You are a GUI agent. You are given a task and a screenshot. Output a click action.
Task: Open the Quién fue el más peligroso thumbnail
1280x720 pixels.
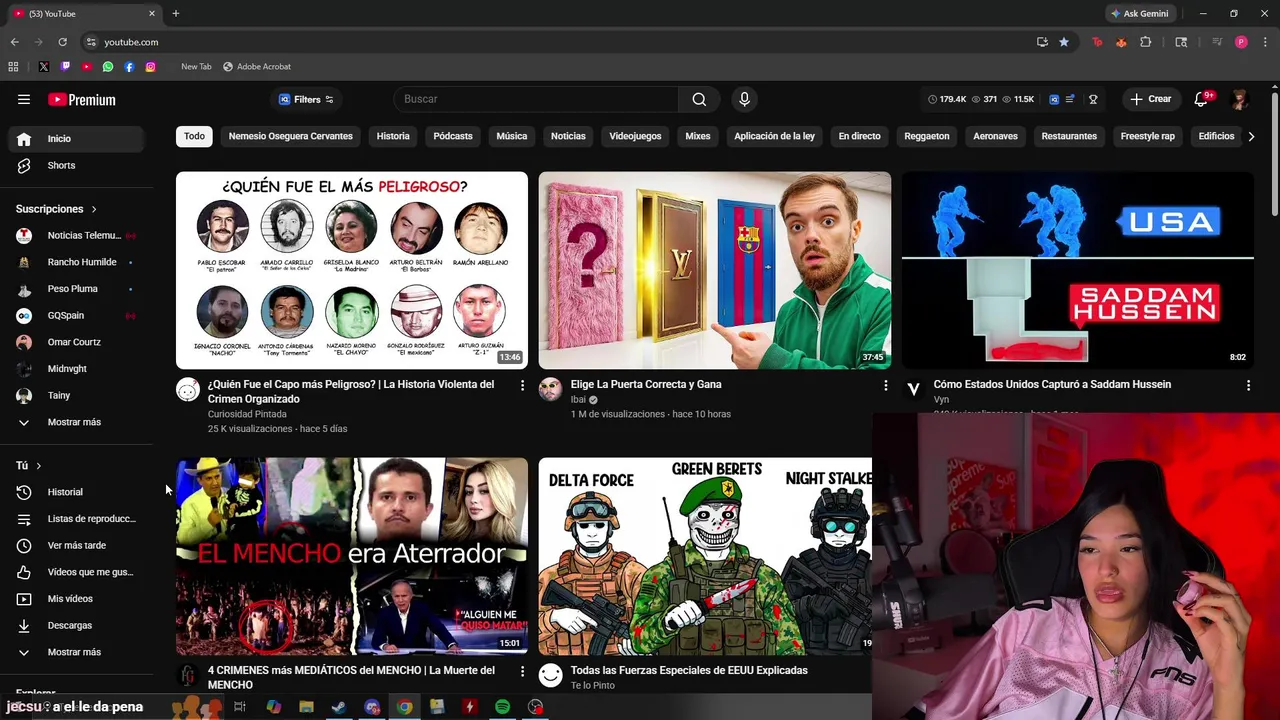tap(352, 270)
